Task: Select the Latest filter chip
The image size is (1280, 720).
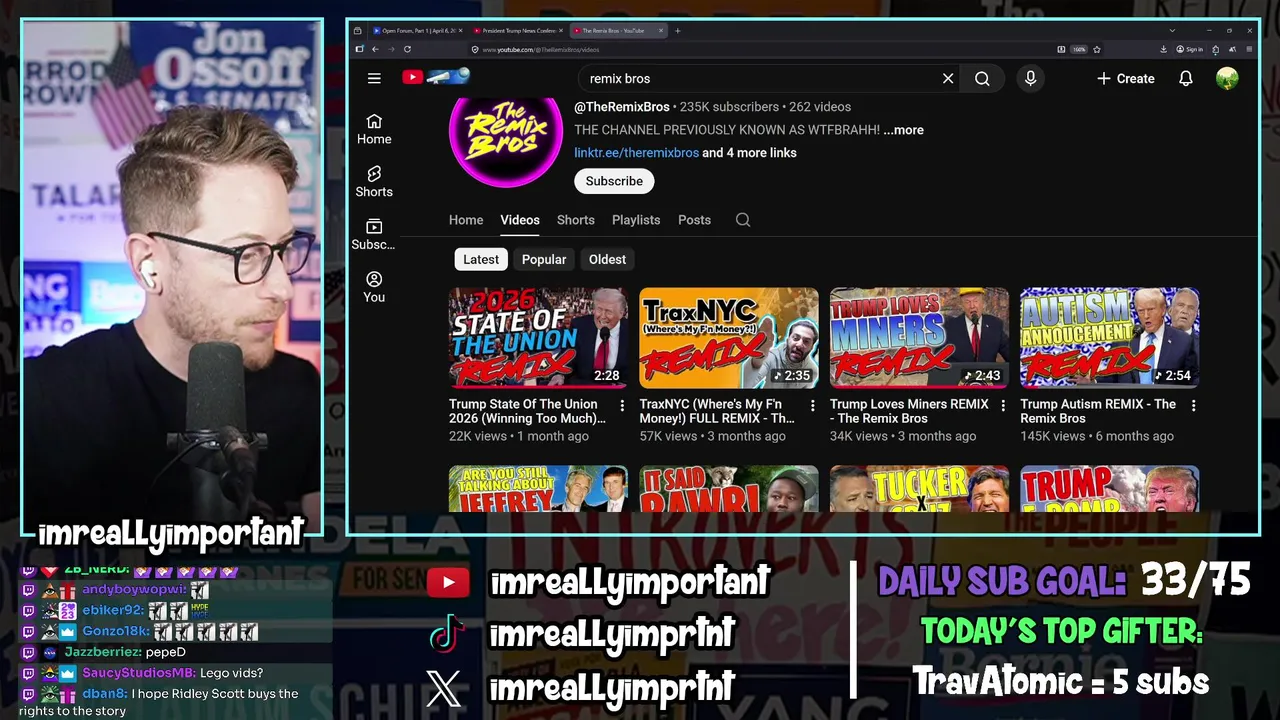Action: pyautogui.click(x=481, y=259)
